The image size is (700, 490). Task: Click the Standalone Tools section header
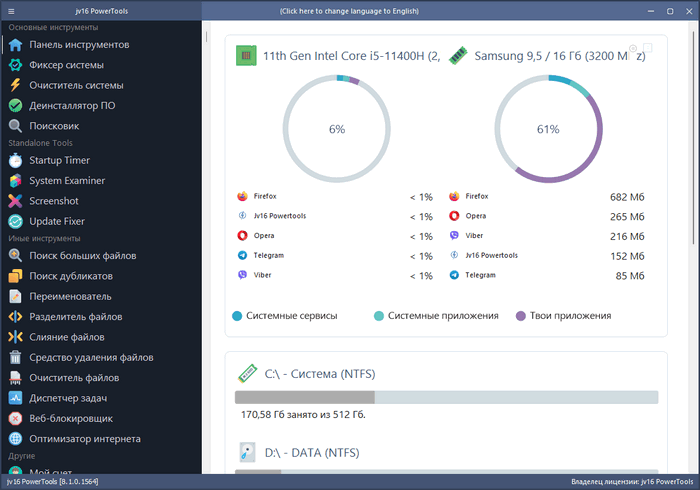click(40, 143)
